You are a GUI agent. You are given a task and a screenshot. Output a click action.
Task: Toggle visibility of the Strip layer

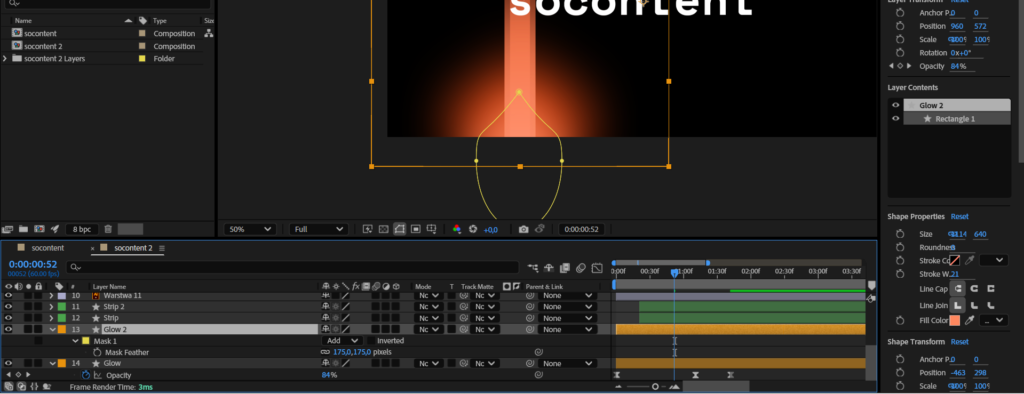(x=8, y=318)
